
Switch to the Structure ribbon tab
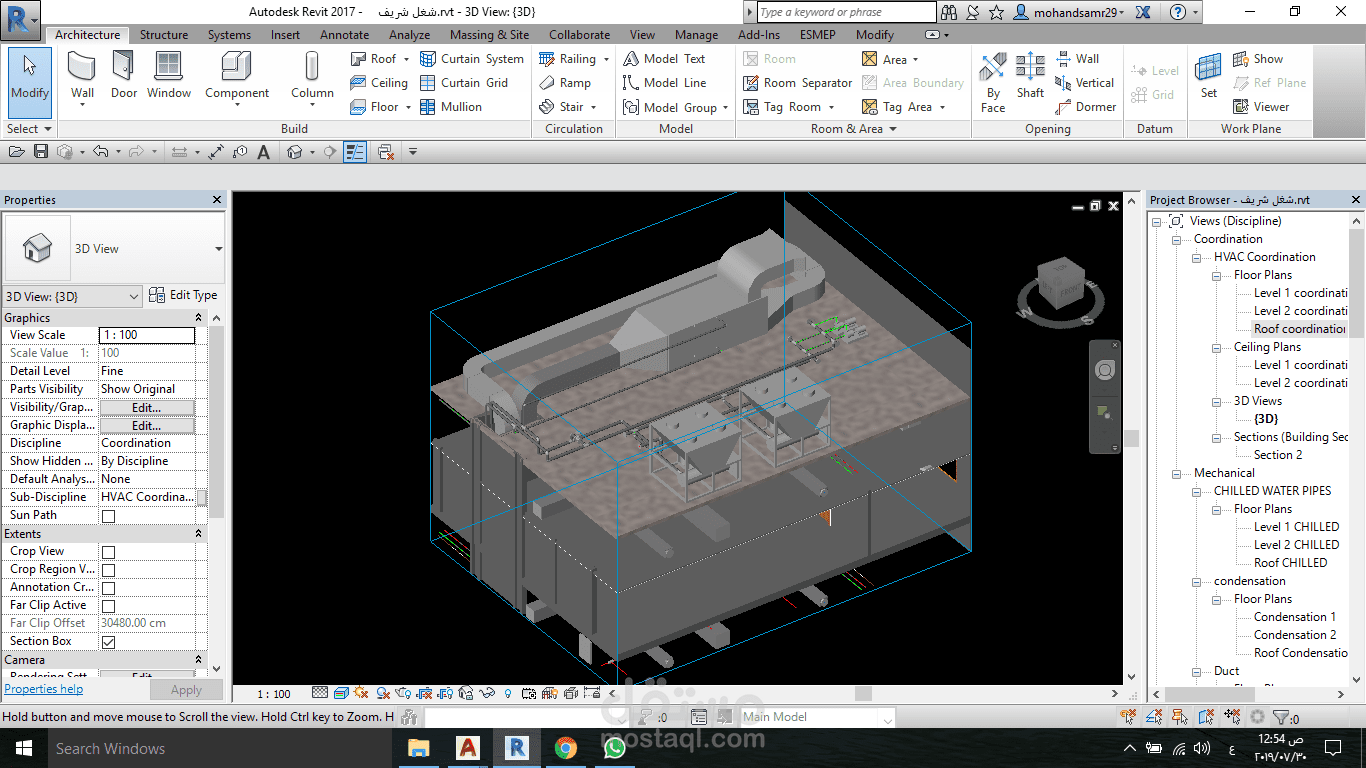coord(164,35)
